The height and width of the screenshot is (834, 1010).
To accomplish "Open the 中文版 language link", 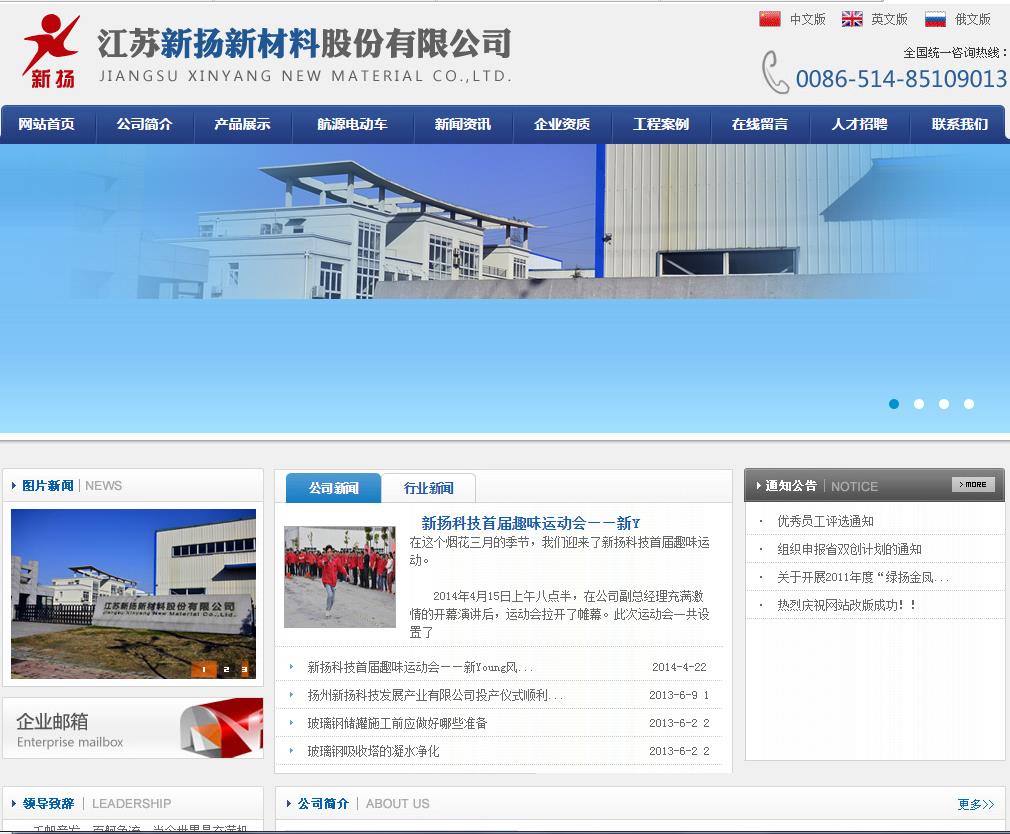I will coord(808,19).
